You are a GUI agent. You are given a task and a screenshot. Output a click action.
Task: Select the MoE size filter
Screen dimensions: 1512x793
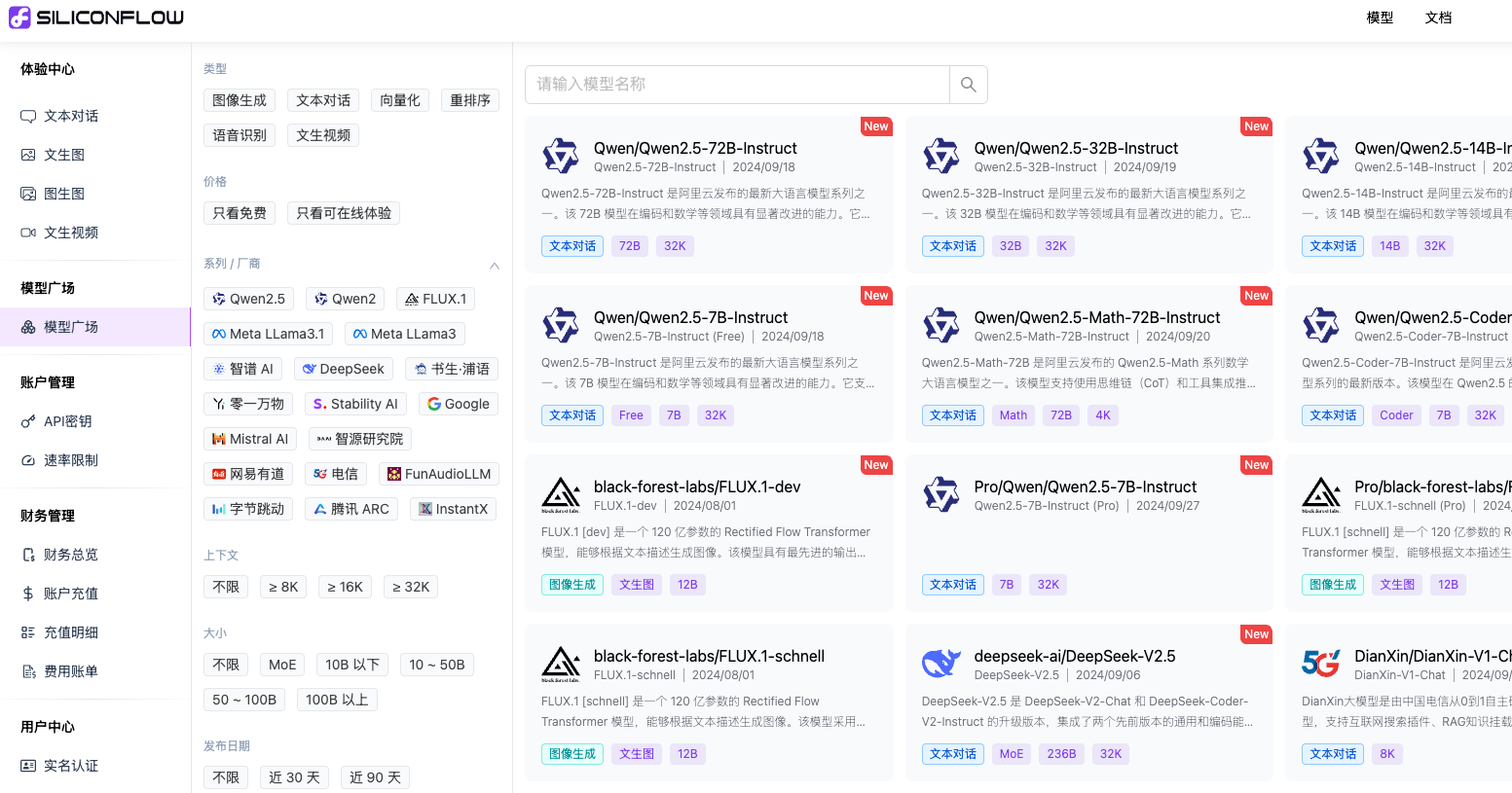click(x=282, y=665)
